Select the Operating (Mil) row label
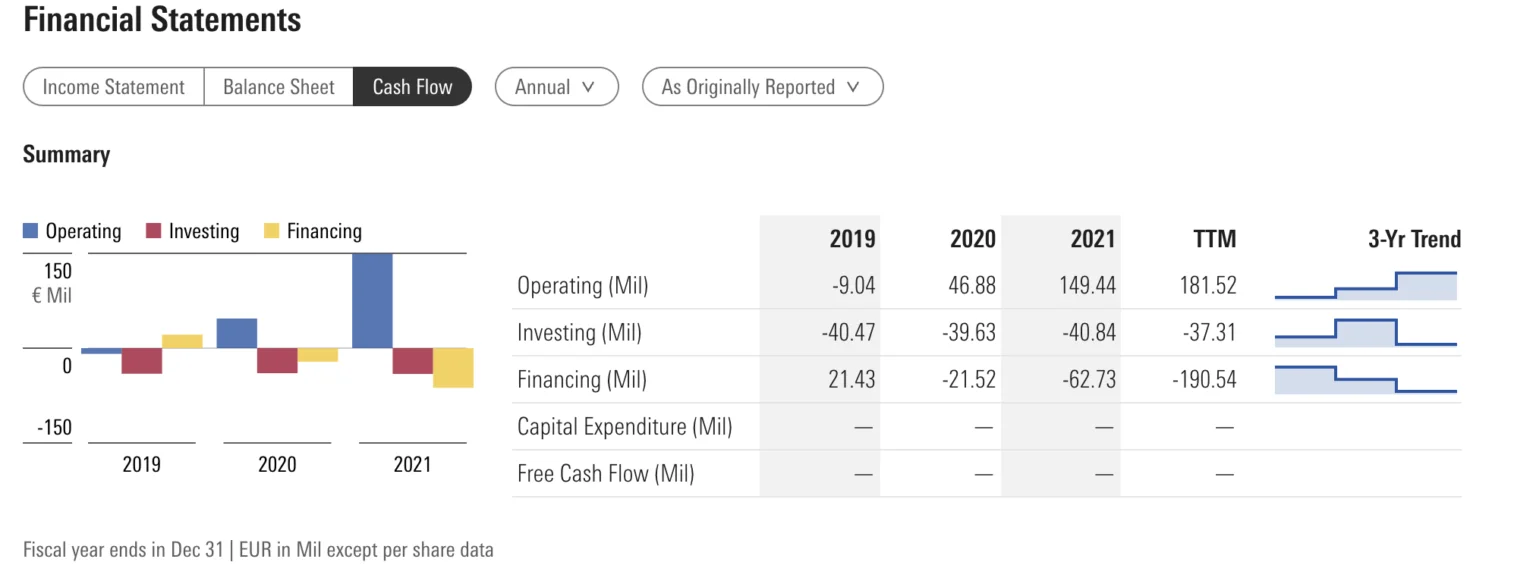Screen dimensions: 1536x581 coord(582,286)
